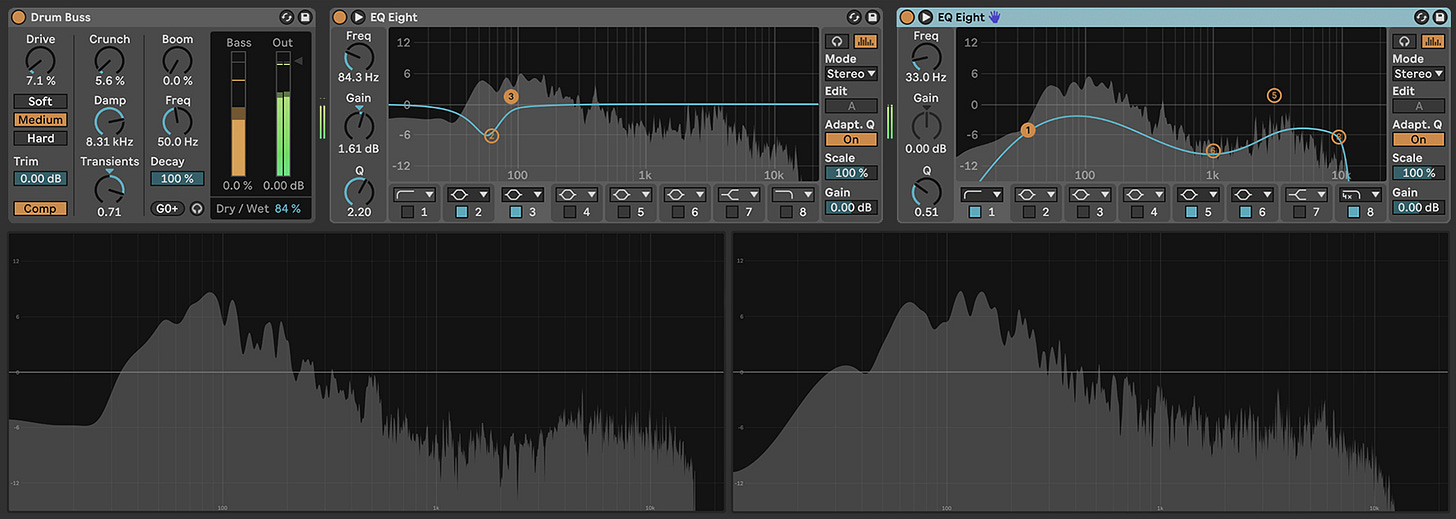This screenshot has width=1456, height=519.
Task: Disable band 5 checkbox in second EQ
Action: [x=1191, y=212]
